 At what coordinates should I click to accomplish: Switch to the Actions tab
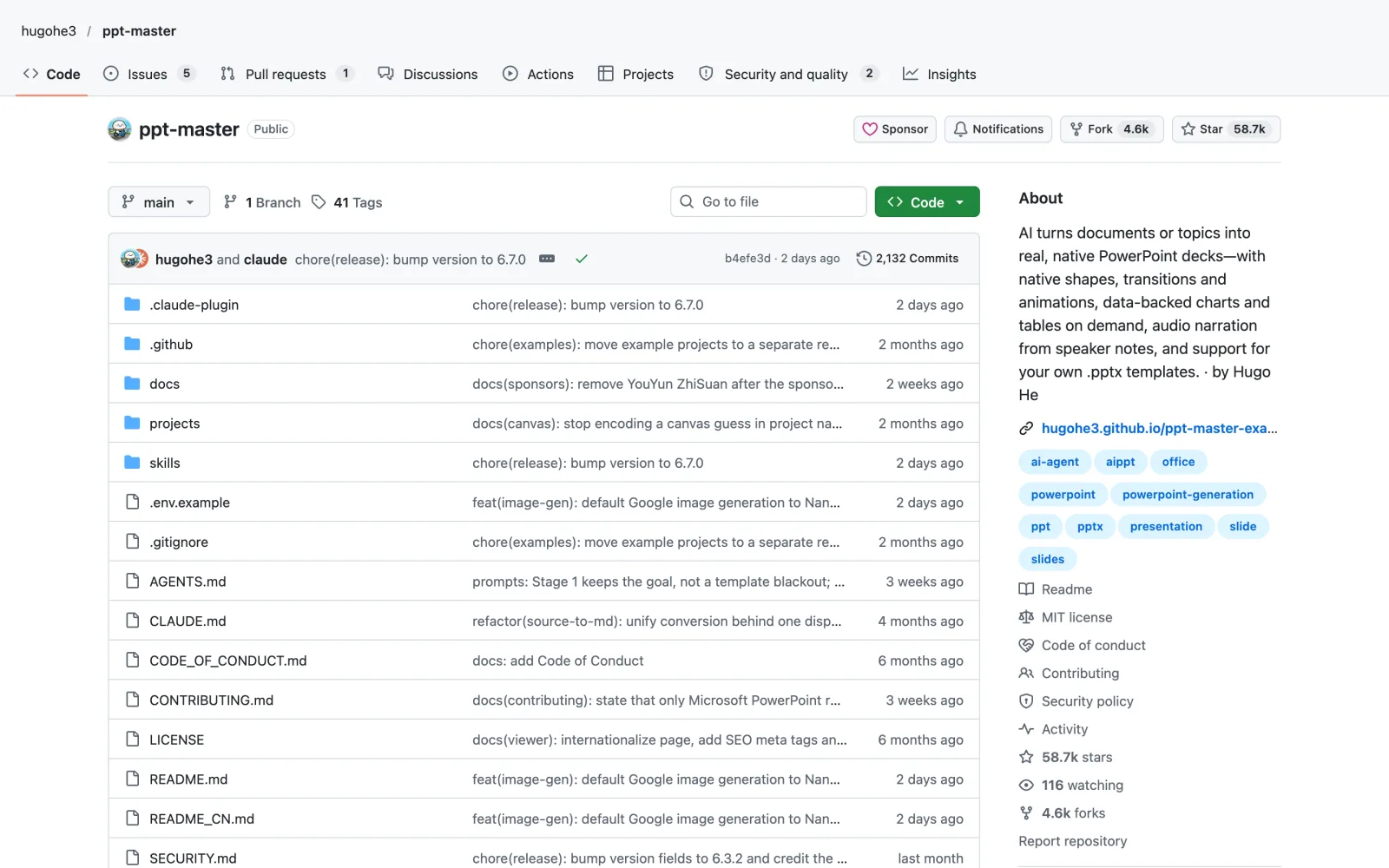(x=538, y=74)
